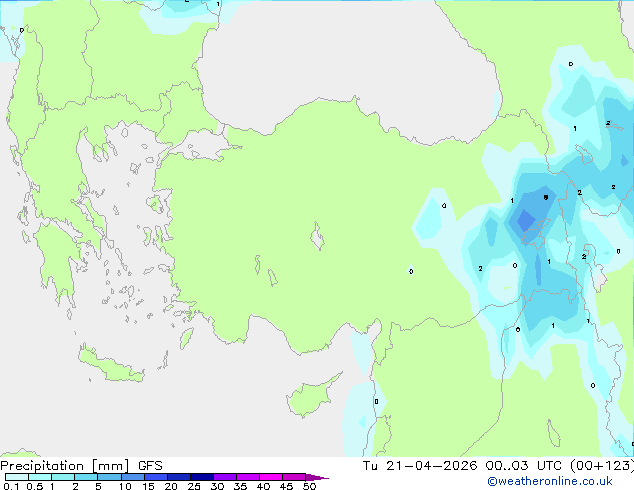Click the '20' legend tick label

coord(171,486)
